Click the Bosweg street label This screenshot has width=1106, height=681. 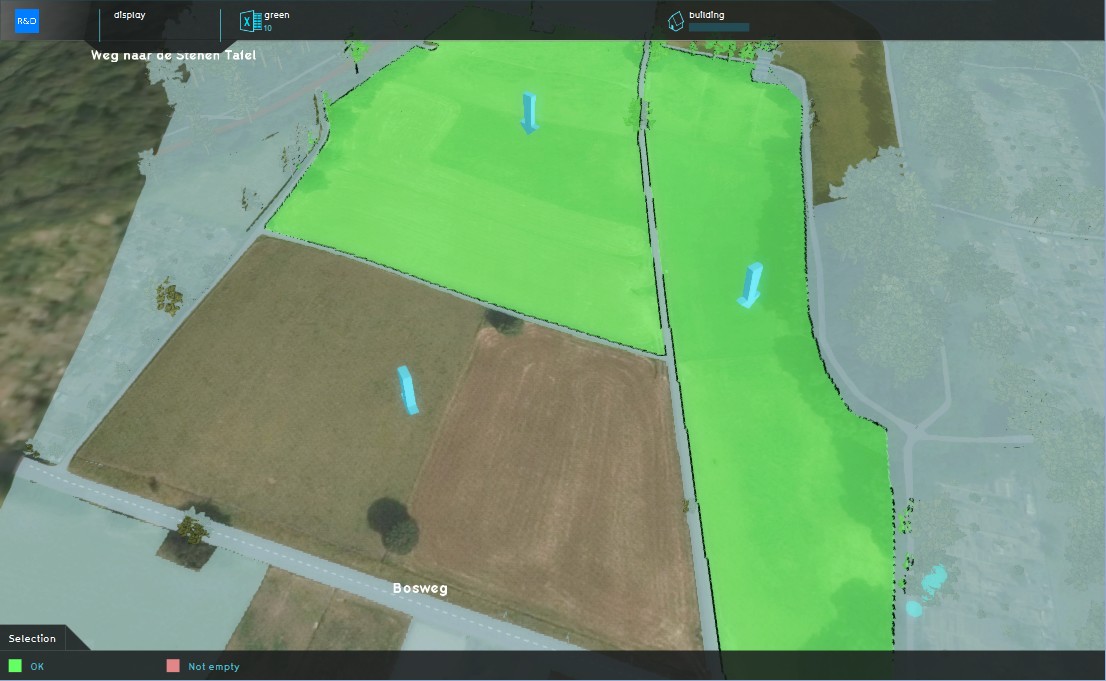click(x=420, y=588)
